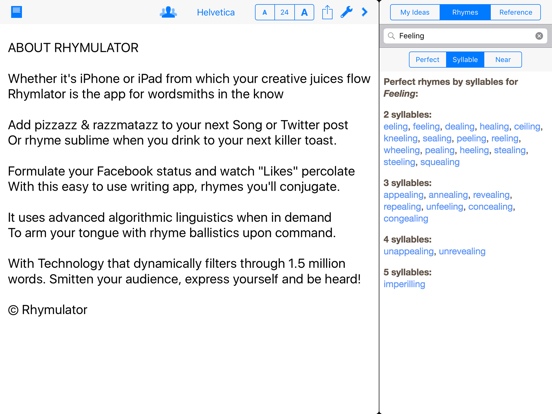The height and width of the screenshot is (414, 552).
Task: Select Syllable rhyme mode
Action: click(x=465, y=59)
